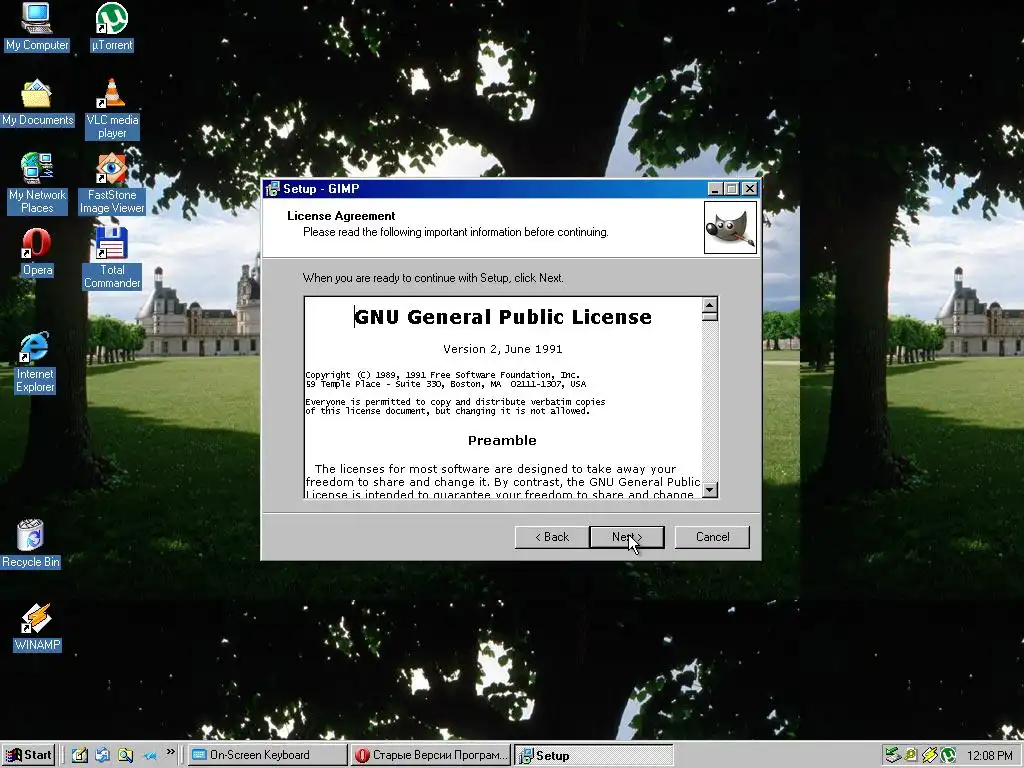Open the Start menu

(x=28, y=755)
